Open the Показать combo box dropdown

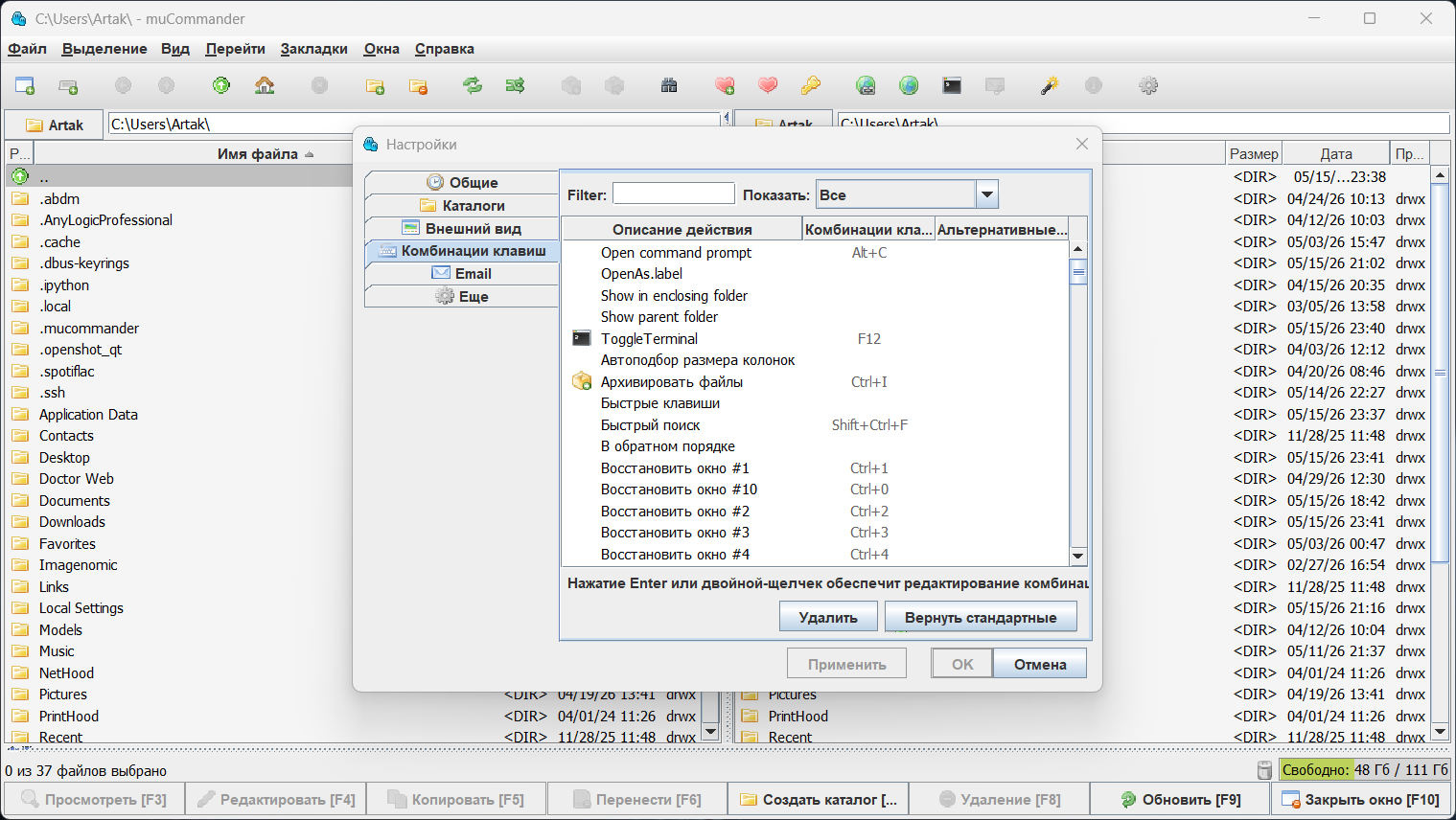pyautogui.click(x=987, y=194)
